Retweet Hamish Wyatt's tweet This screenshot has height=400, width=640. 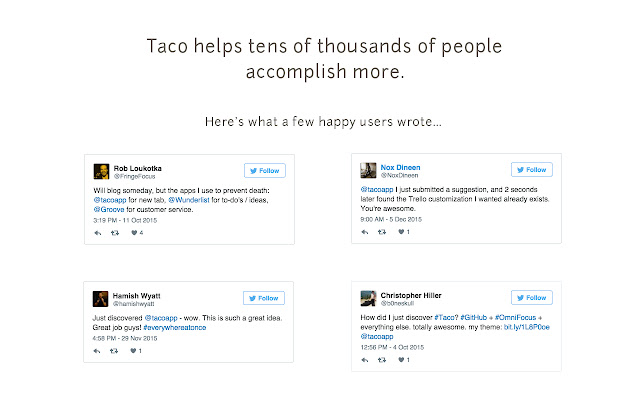click(115, 352)
